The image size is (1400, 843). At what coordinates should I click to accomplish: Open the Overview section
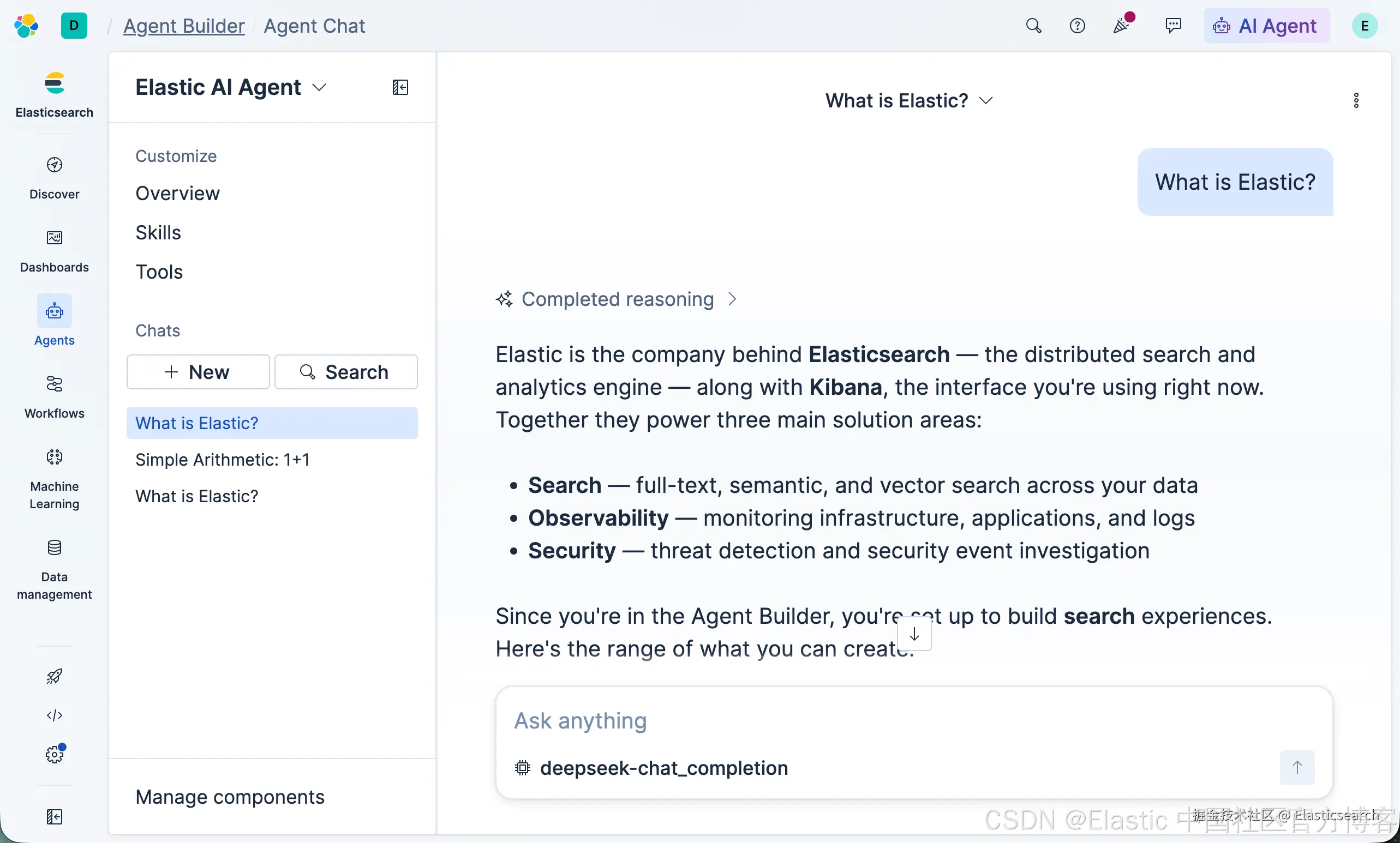point(177,193)
